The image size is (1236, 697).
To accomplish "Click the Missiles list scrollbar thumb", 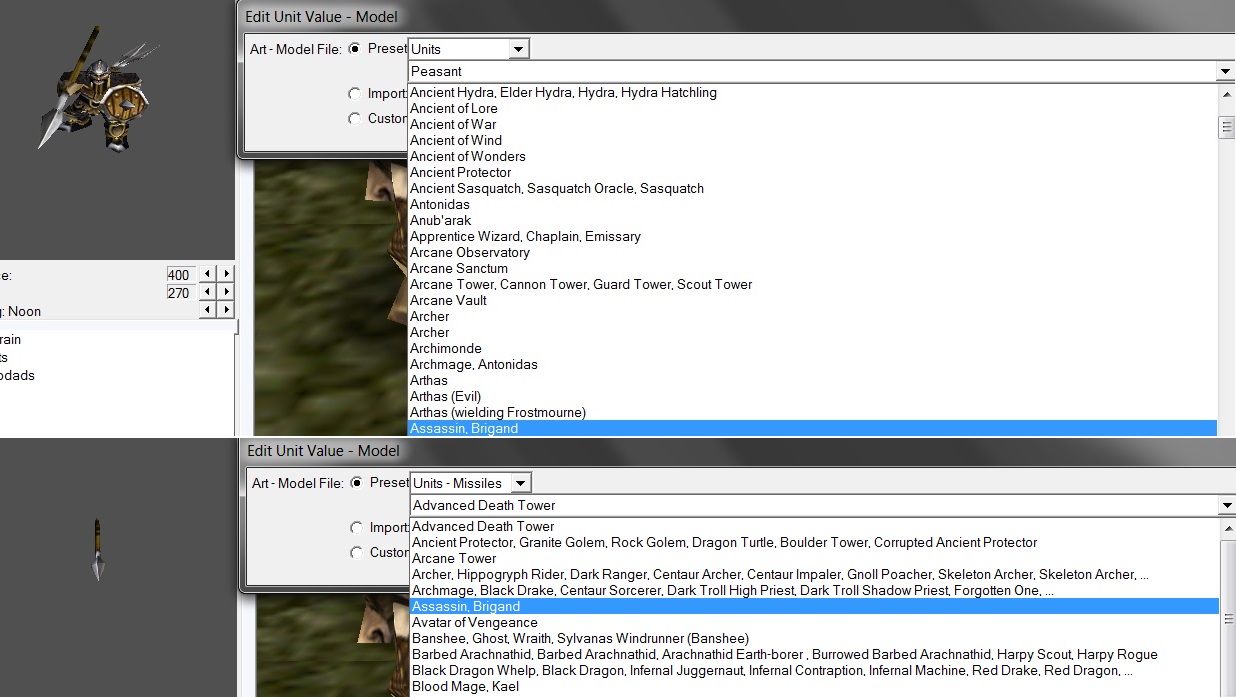I will [x=1228, y=619].
